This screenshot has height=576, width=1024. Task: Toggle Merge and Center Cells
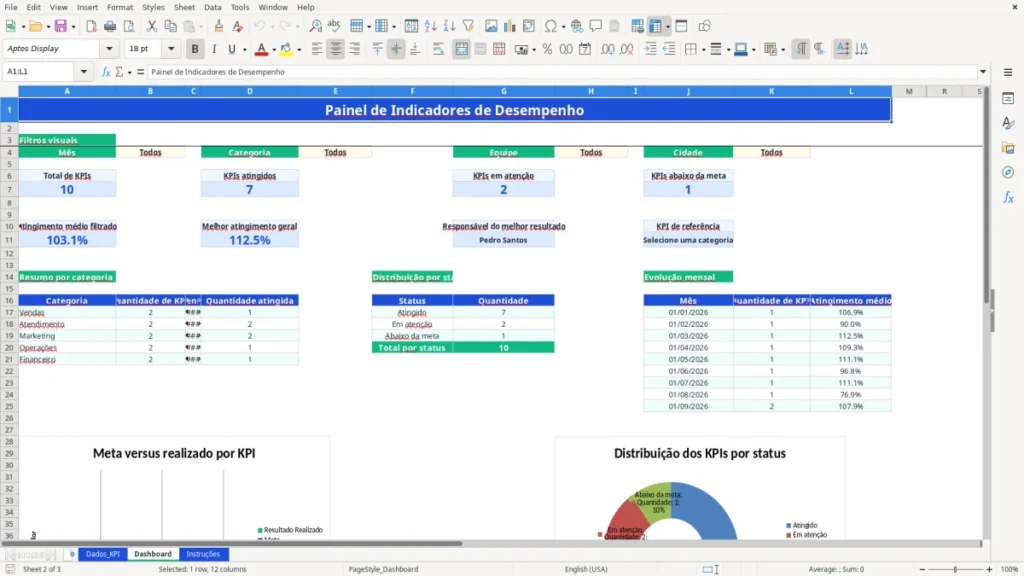pyautogui.click(x=461, y=49)
